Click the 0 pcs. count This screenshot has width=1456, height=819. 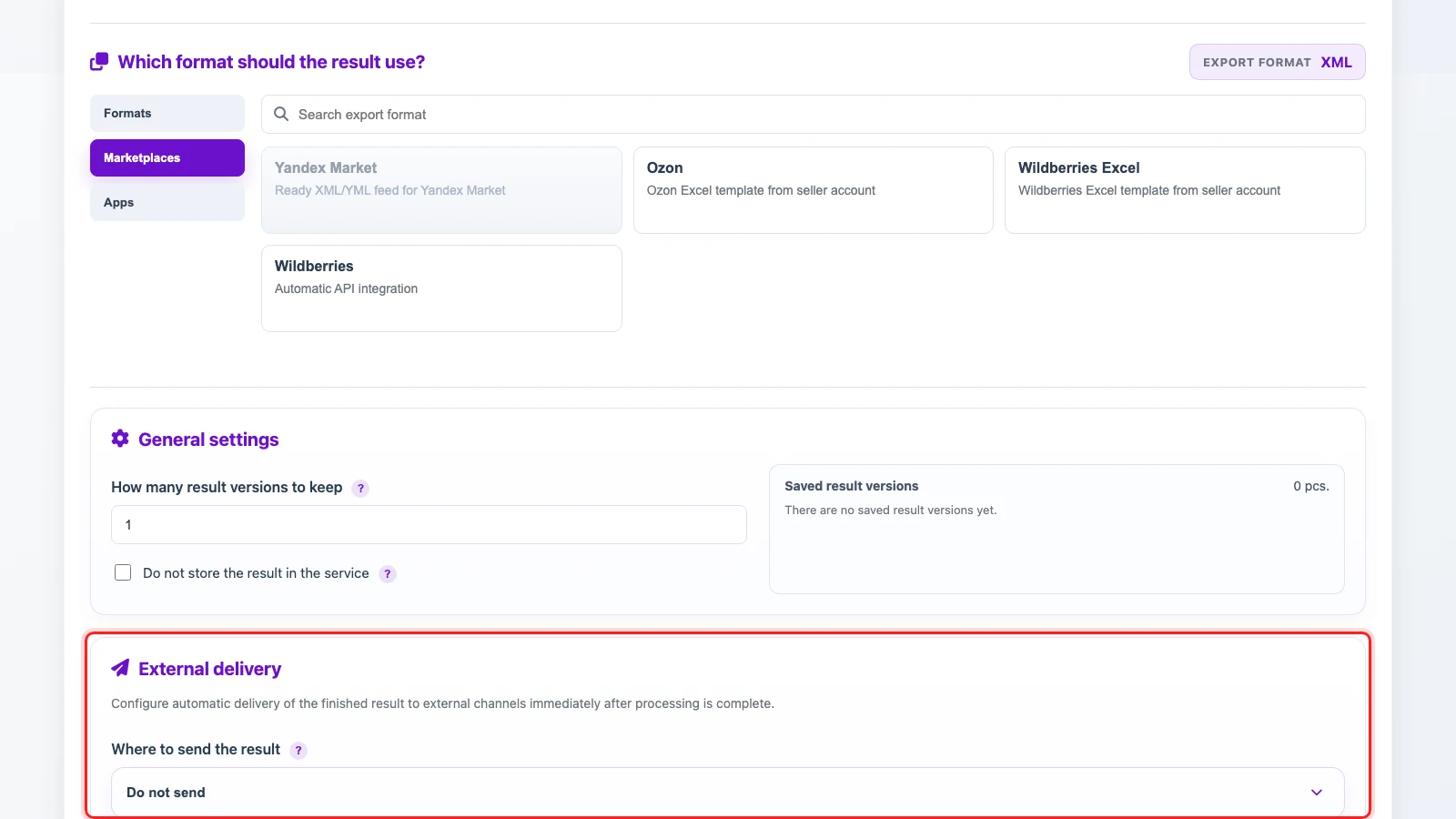[1311, 486]
